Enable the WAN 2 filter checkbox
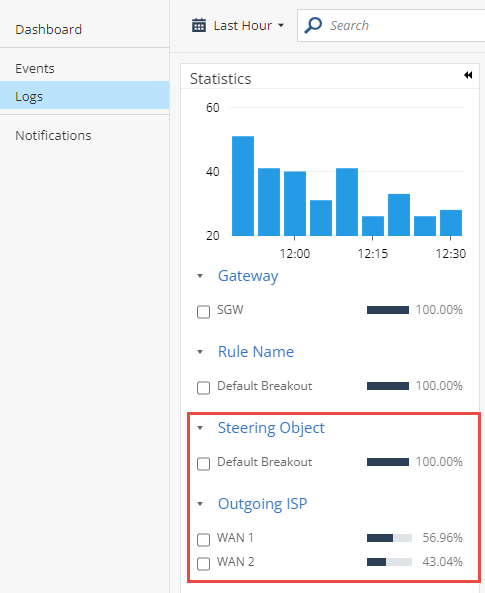485x593 pixels. coord(204,564)
